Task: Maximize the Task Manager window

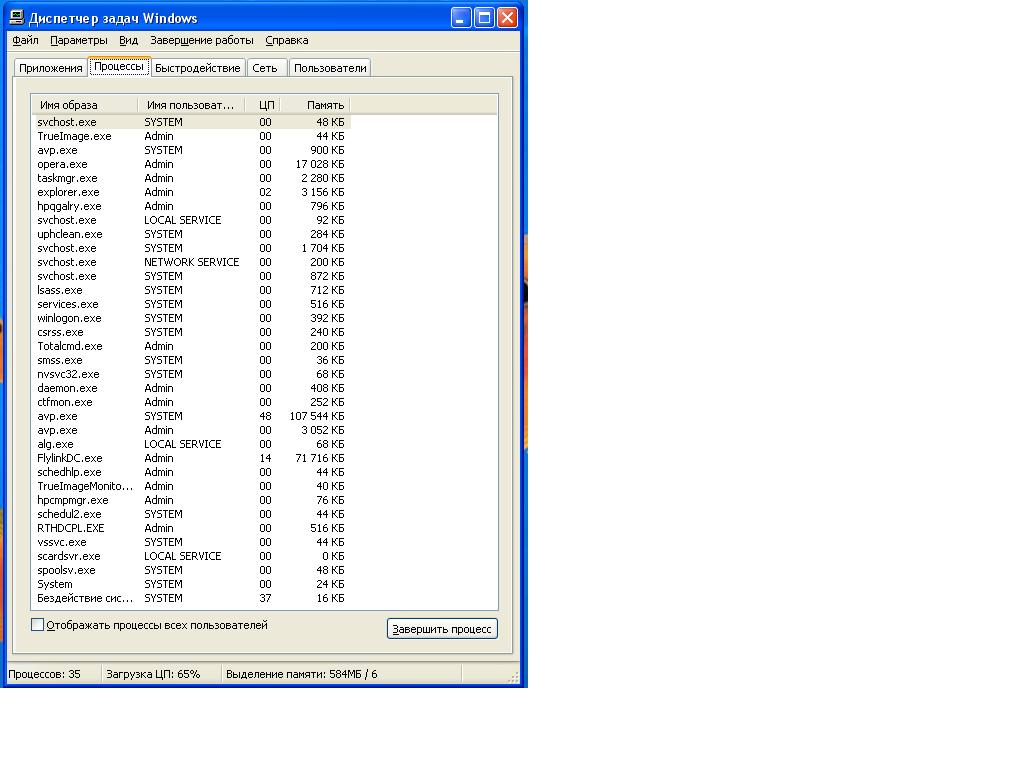Action: [x=485, y=18]
